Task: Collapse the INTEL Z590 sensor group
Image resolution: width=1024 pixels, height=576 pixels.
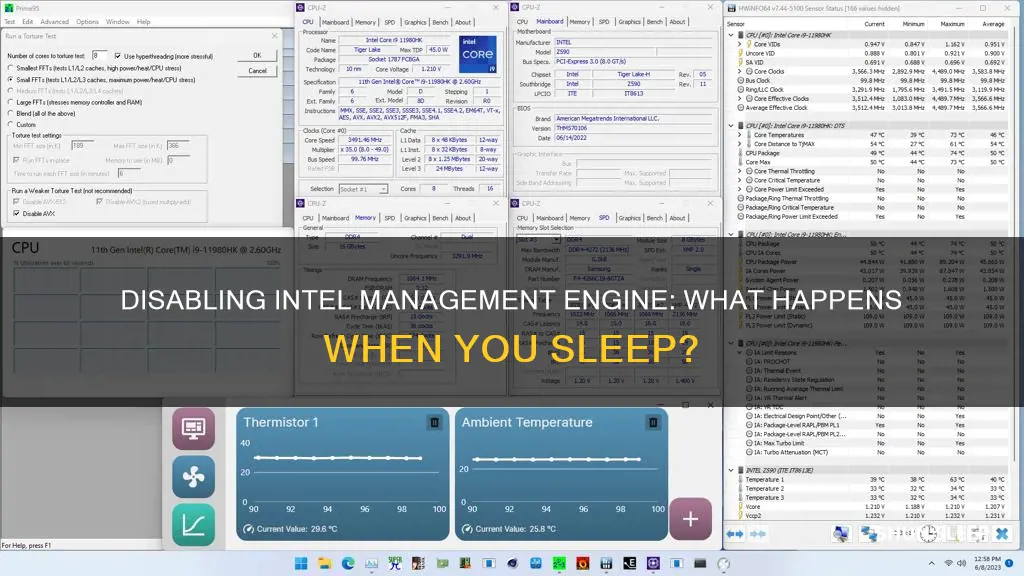Action: [731, 470]
